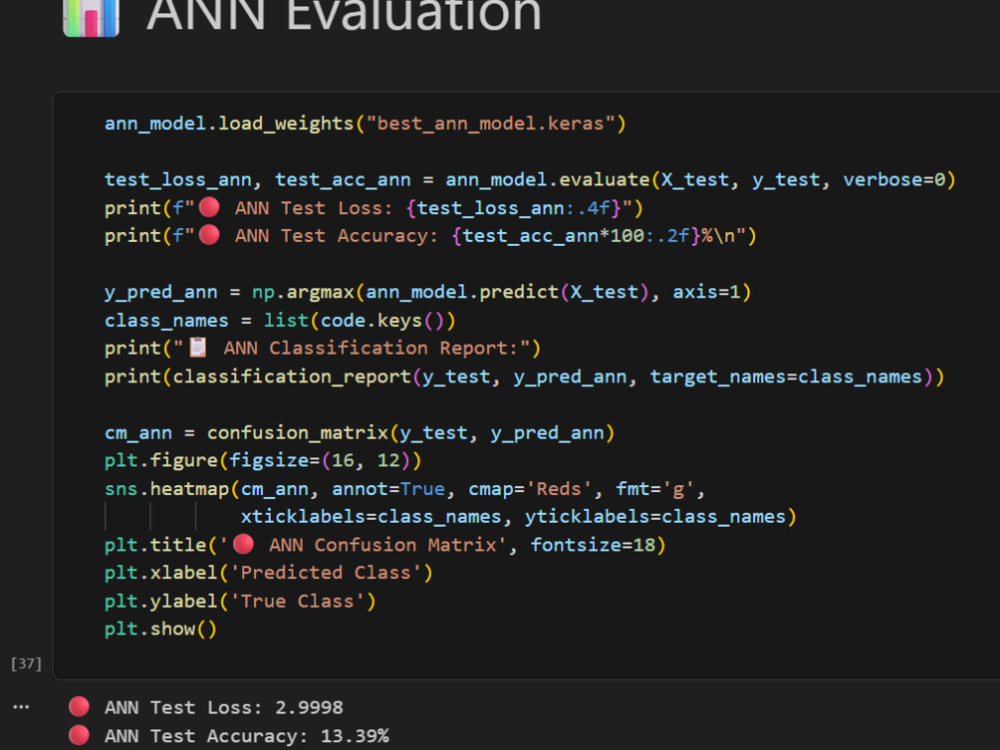Click execution count [37] label
Viewport: 1000px width, 750px height.
26,663
